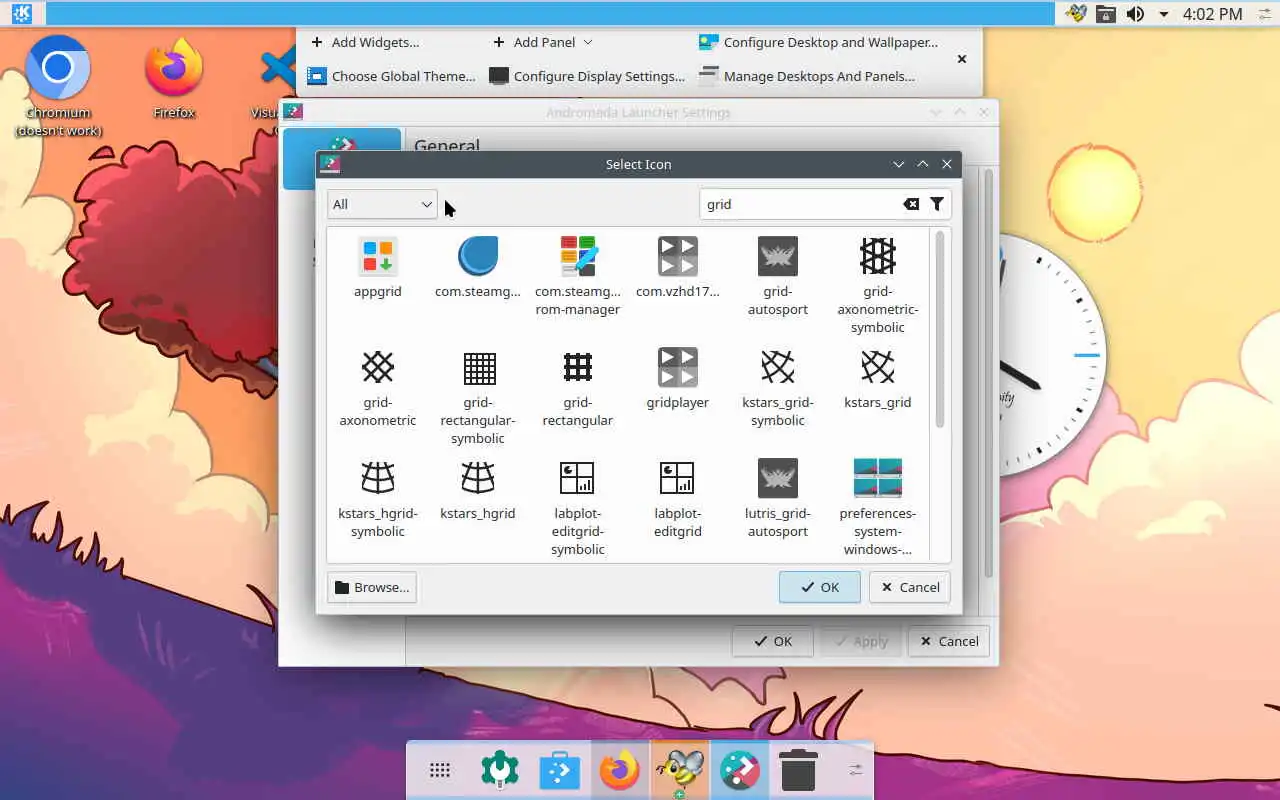Select the preferences-system-windows icon

pos(878,479)
